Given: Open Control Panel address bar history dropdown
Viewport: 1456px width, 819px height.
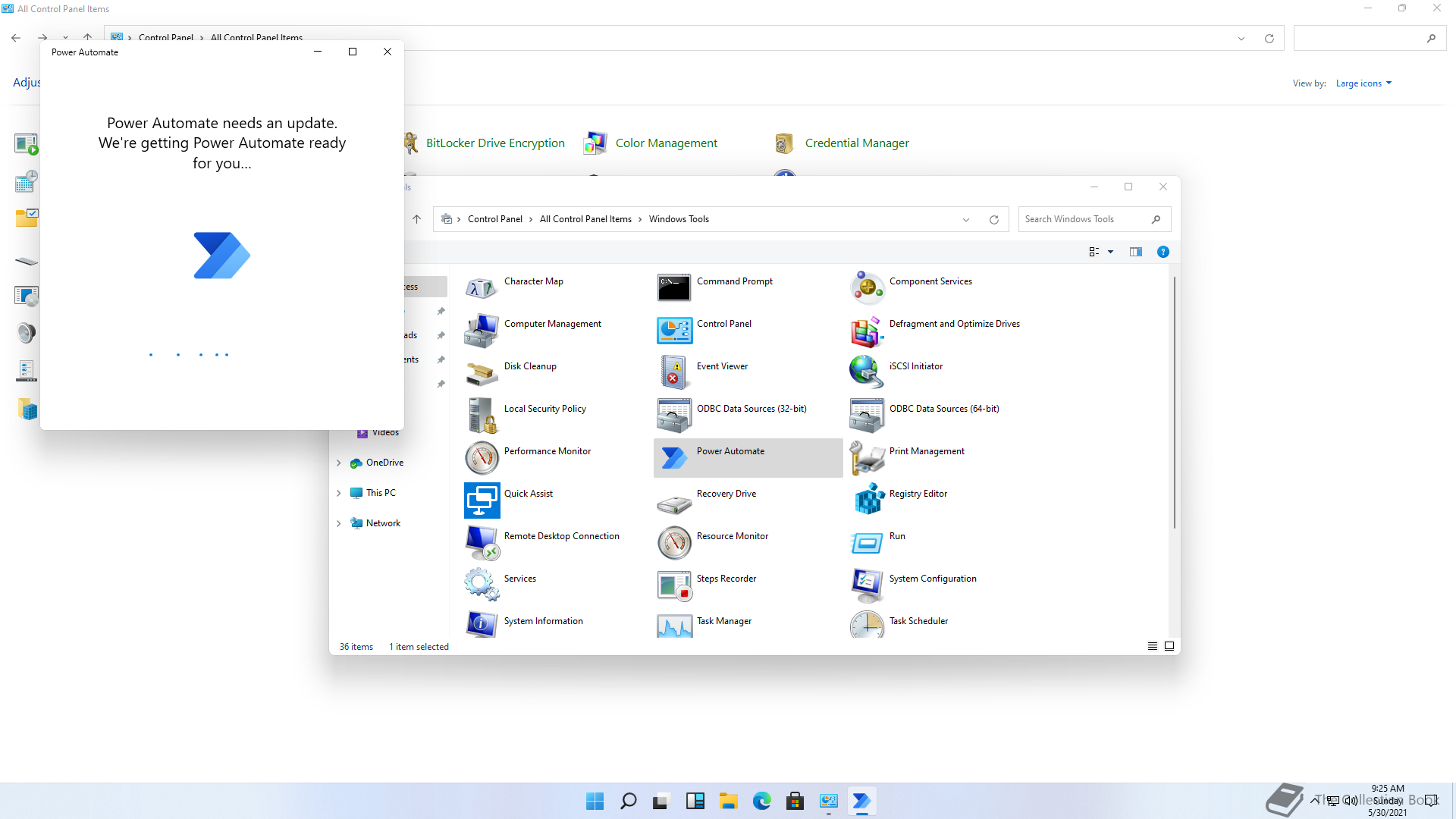Looking at the screenshot, I should [1241, 39].
